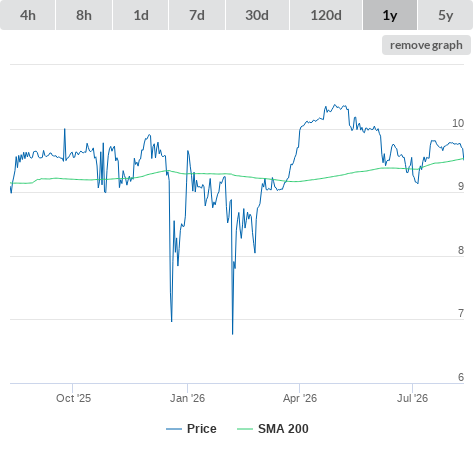
Task: Click the Jul '26 axis label
Action: 412,398
